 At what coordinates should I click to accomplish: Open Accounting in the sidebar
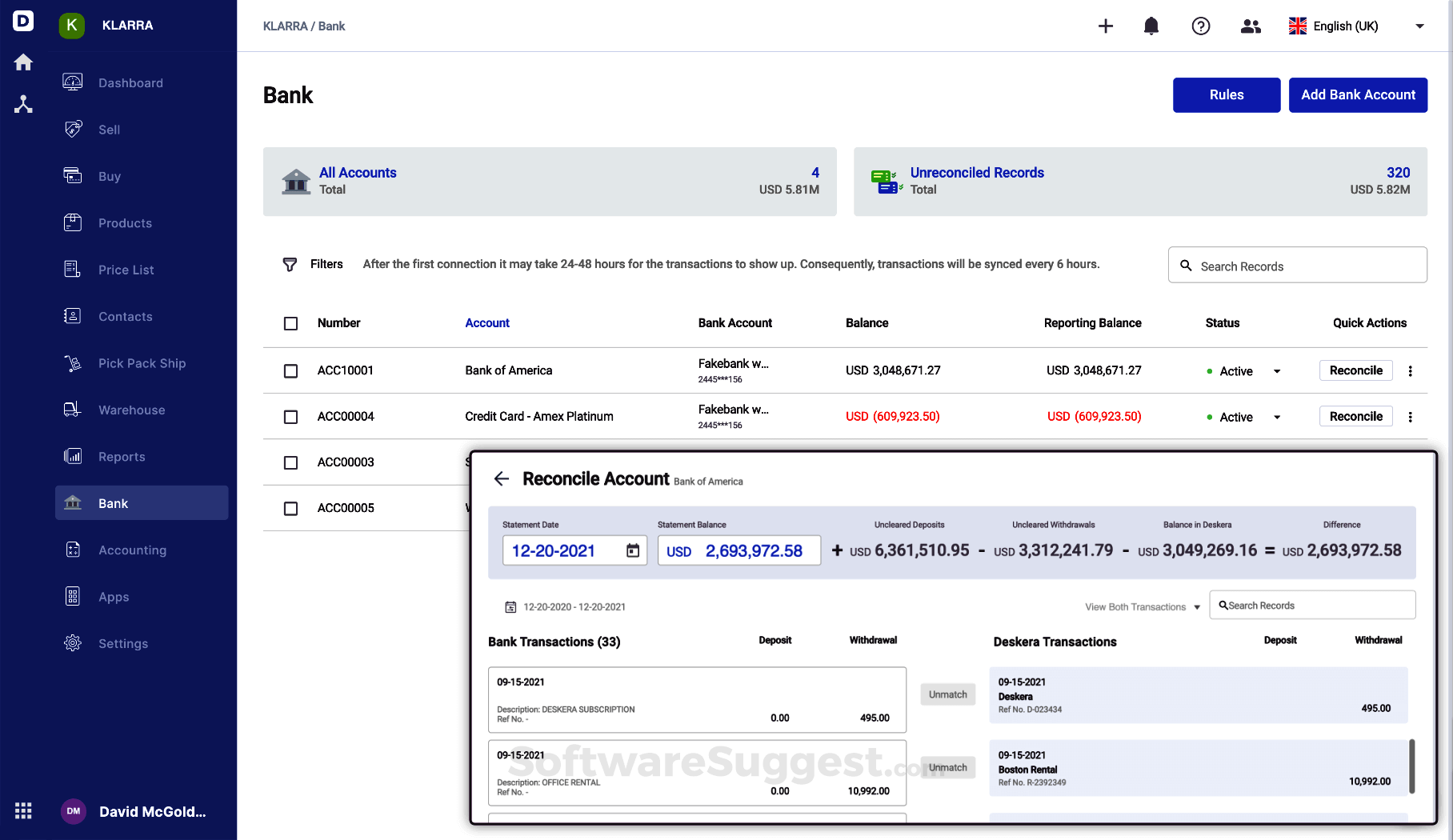pyautogui.click(x=142, y=550)
